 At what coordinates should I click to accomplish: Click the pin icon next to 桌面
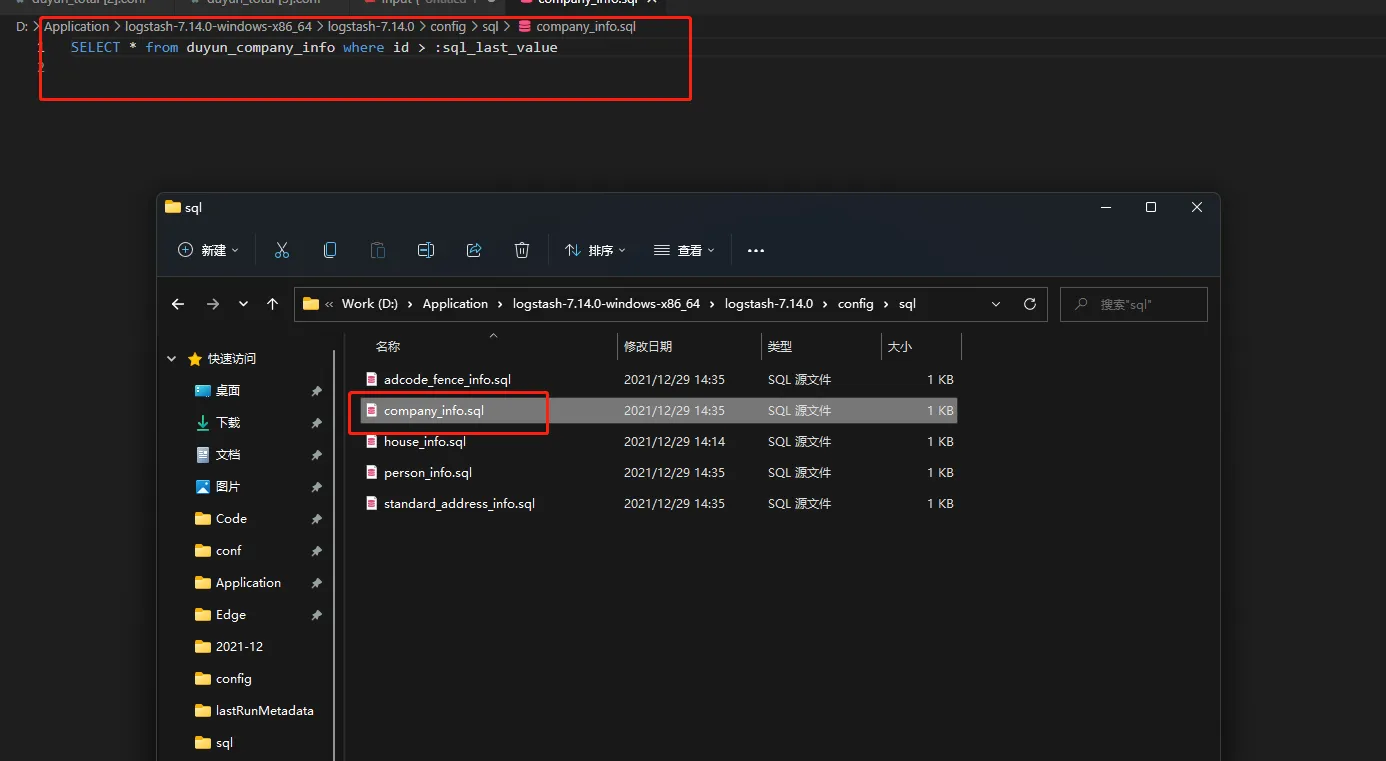click(316, 391)
